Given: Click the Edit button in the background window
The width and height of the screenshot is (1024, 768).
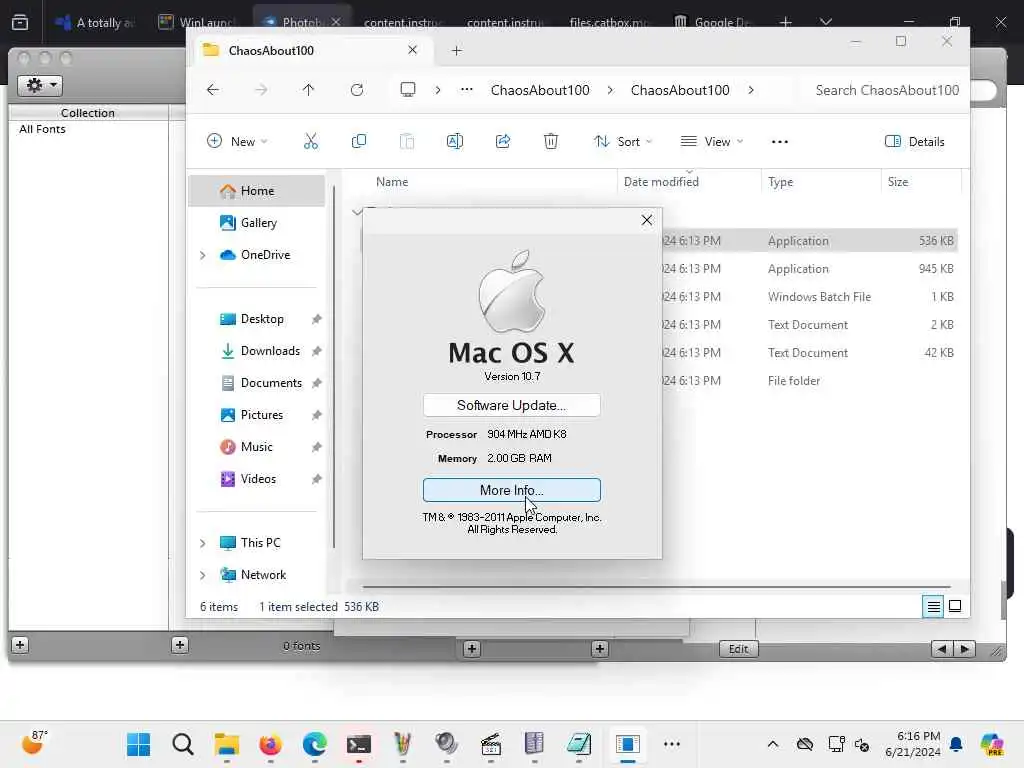Looking at the screenshot, I should tap(738, 648).
